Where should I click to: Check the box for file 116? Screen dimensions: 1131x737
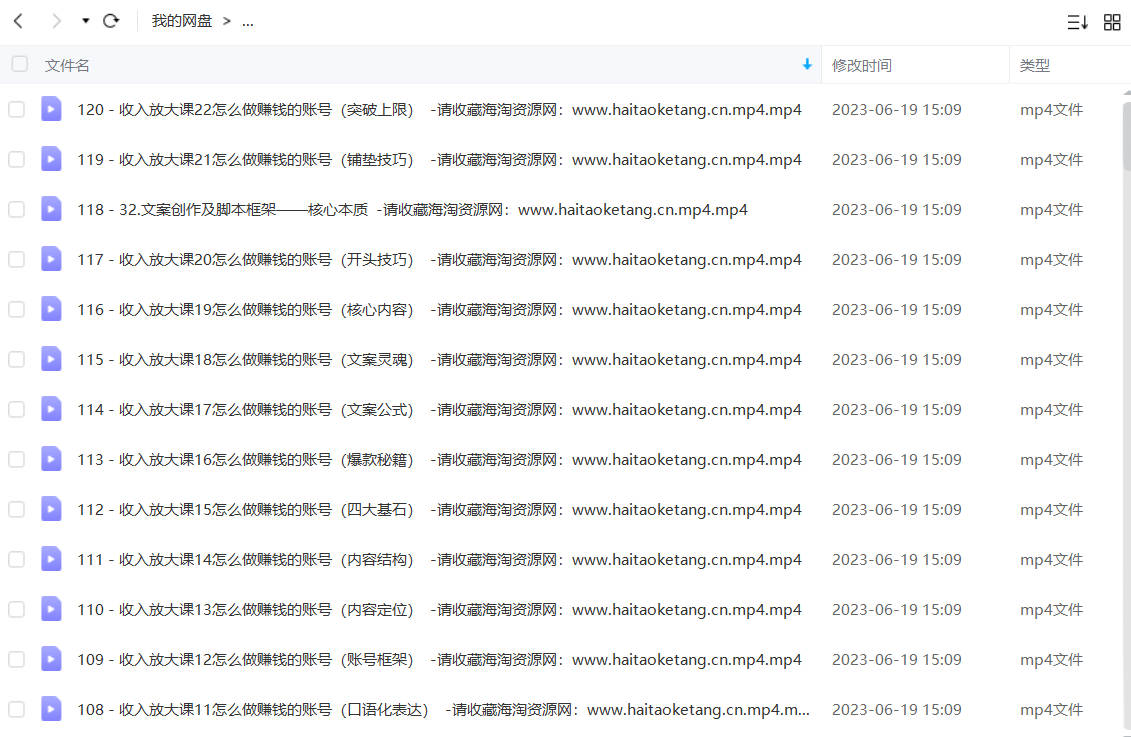point(16,309)
